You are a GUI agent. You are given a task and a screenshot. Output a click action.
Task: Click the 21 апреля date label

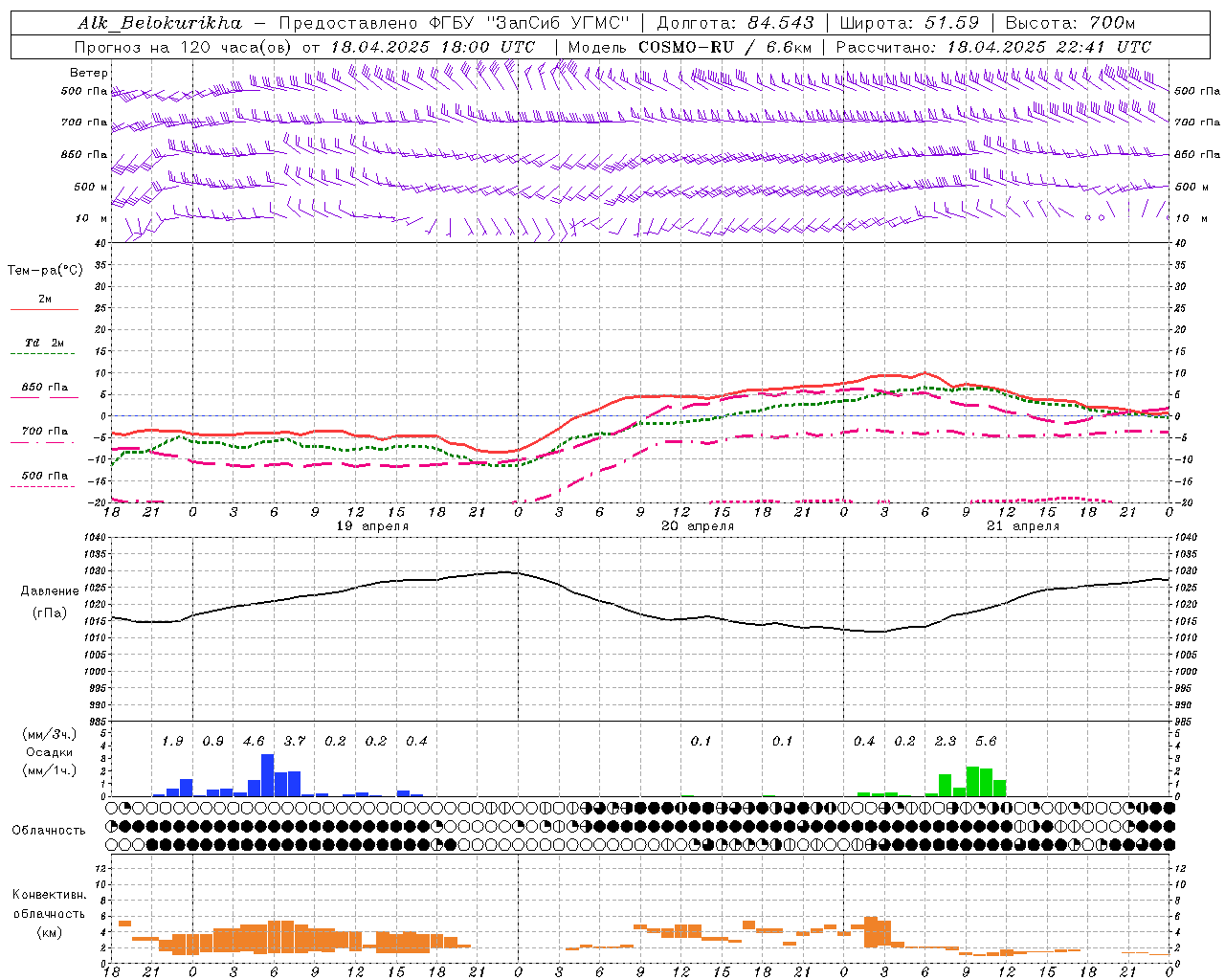pyautogui.click(x=1023, y=526)
